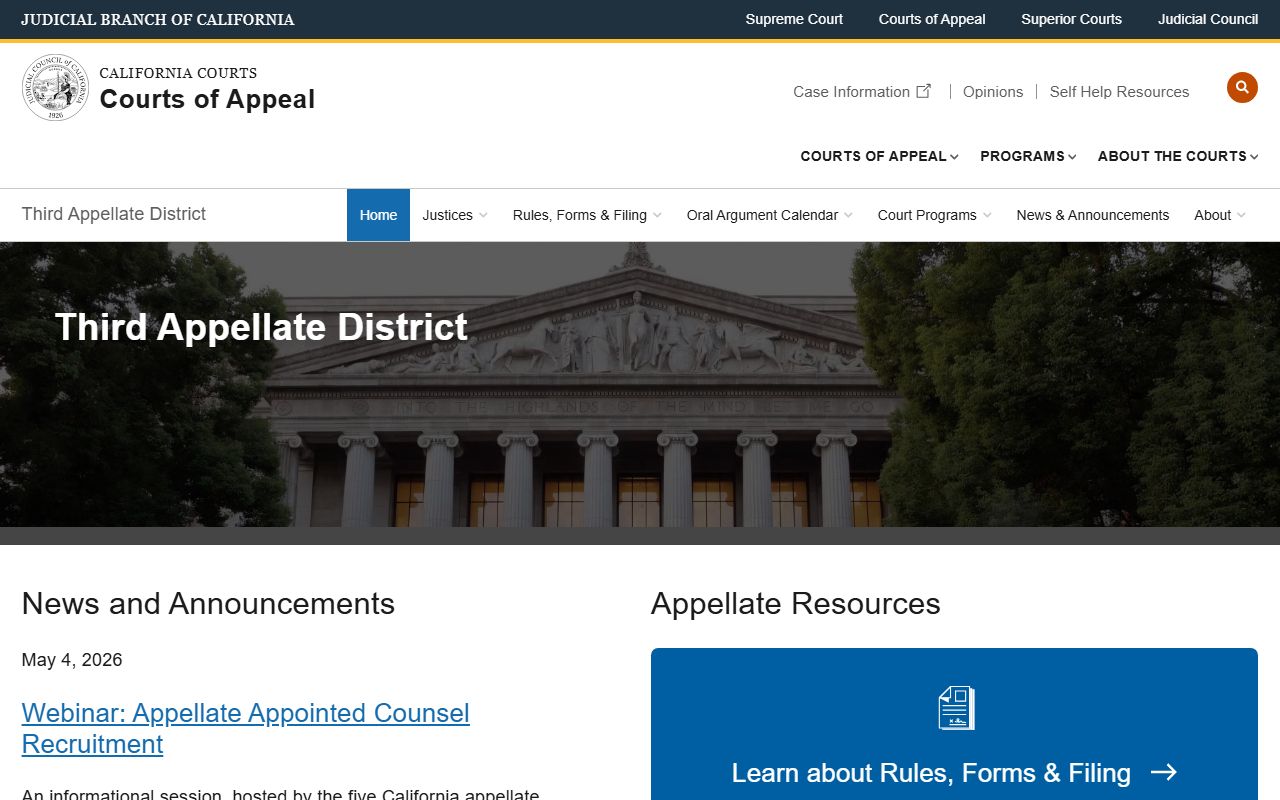Click the California Courts label above site title
This screenshot has width=1280, height=800.
[178, 73]
